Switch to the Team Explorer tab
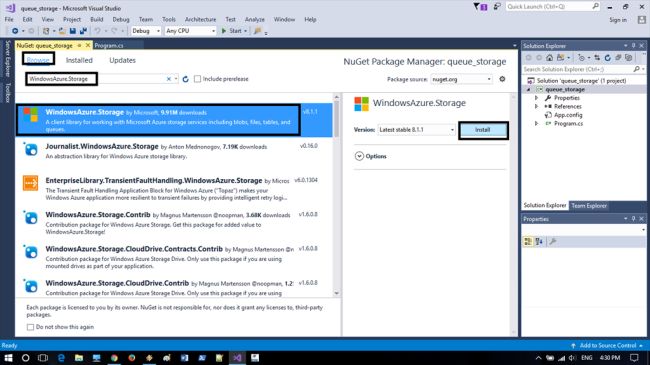 [589, 206]
